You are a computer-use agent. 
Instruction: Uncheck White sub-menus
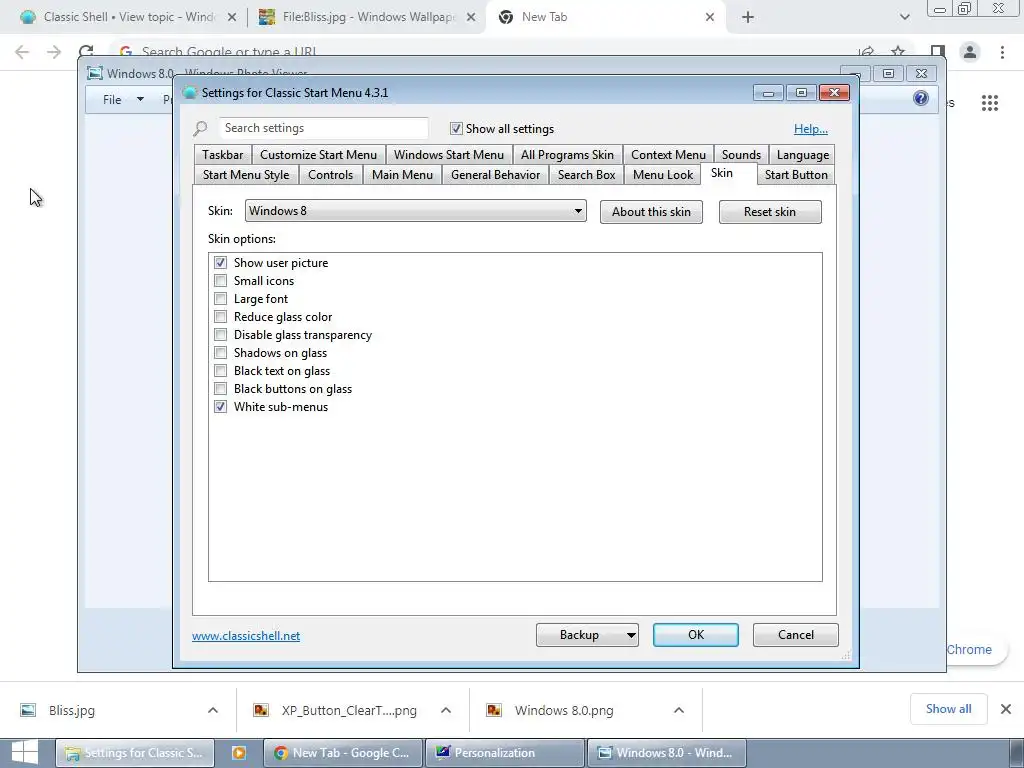pyautogui.click(x=221, y=407)
